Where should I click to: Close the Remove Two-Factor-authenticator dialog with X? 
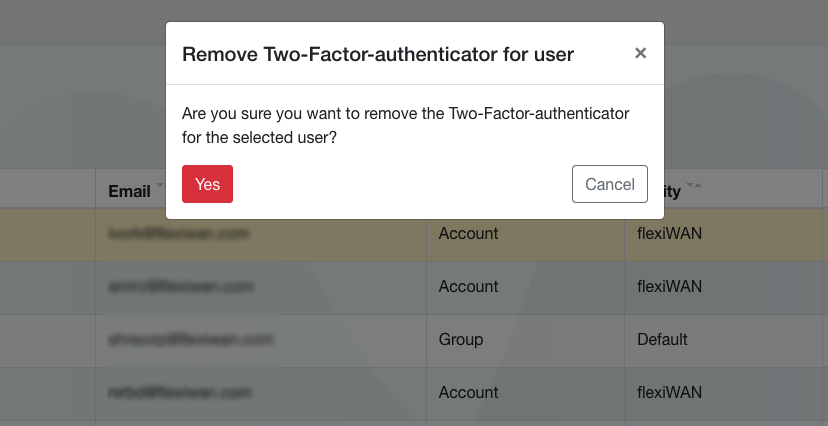tap(641, 54)
